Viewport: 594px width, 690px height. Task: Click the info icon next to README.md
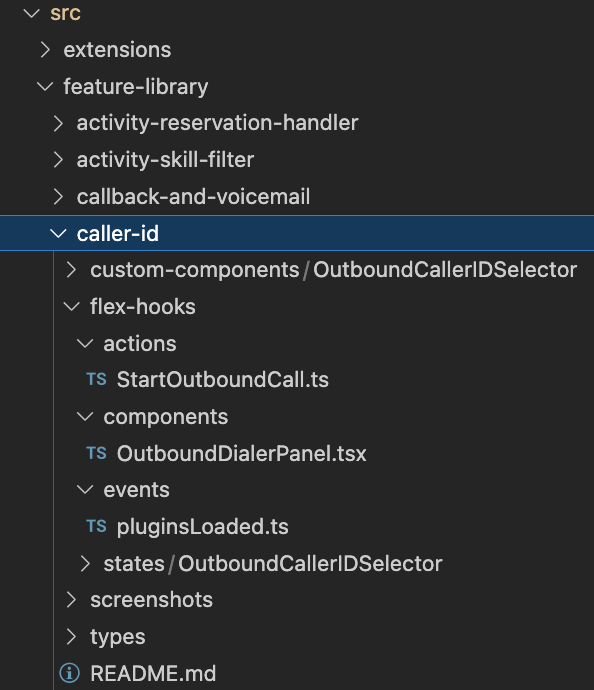[x=70, y=673]
